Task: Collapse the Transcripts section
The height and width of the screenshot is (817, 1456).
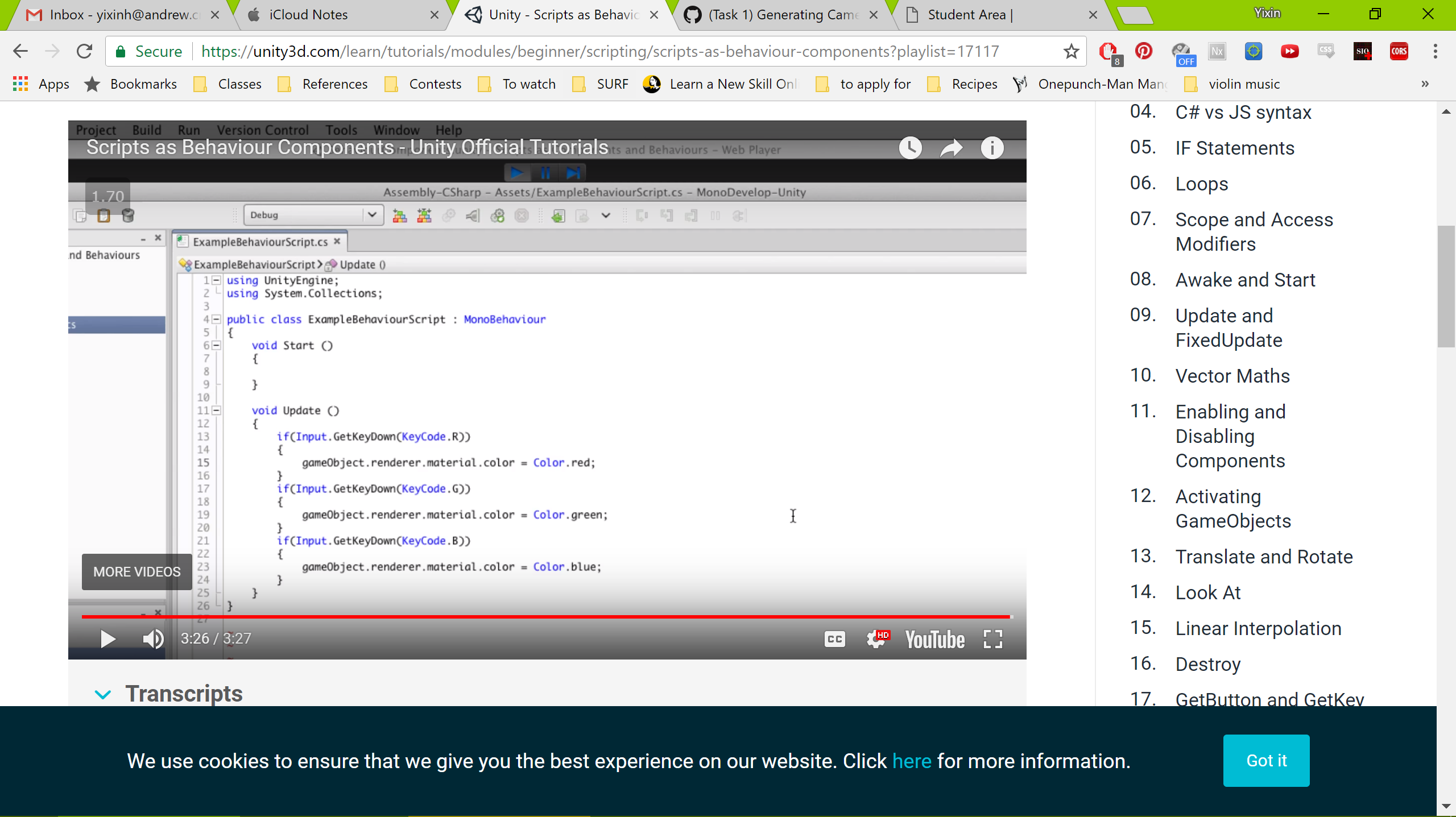Action: (x=103, y=694)
